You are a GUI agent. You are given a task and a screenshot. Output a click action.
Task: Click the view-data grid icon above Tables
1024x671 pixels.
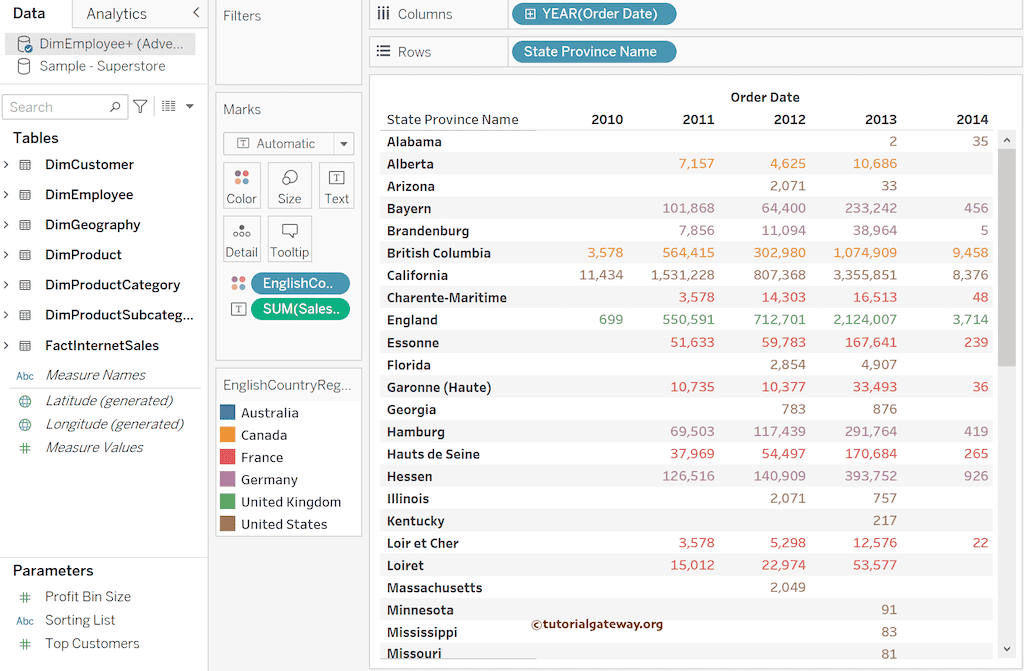[166, 106]
